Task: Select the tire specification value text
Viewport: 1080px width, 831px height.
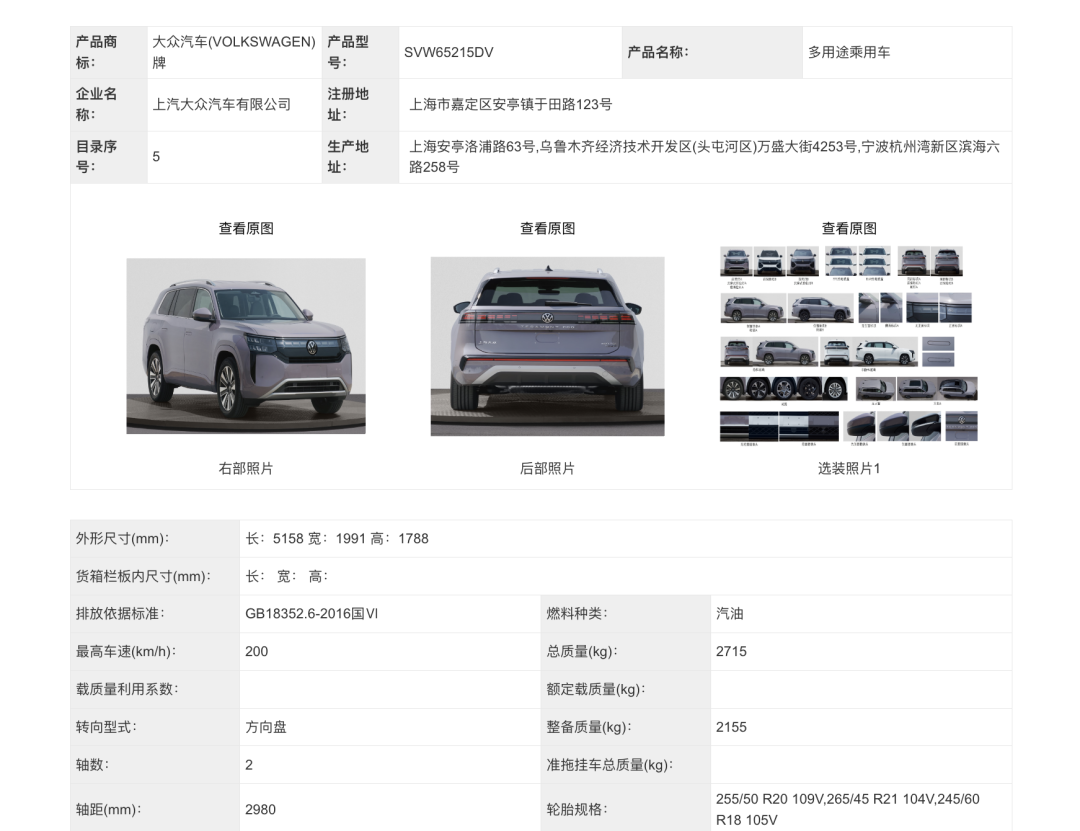Action: click(847, 810)
